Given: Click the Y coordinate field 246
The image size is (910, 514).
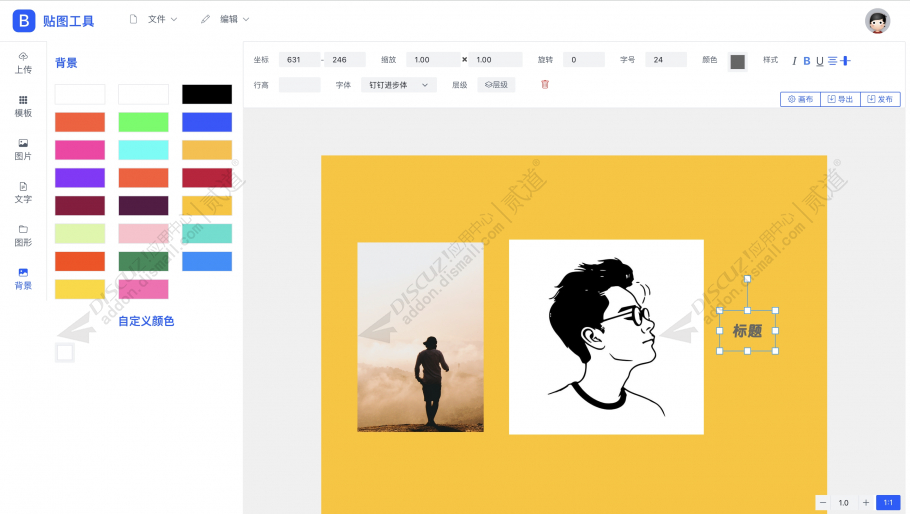Looking at the screenshot, I should tap(345, 60).
